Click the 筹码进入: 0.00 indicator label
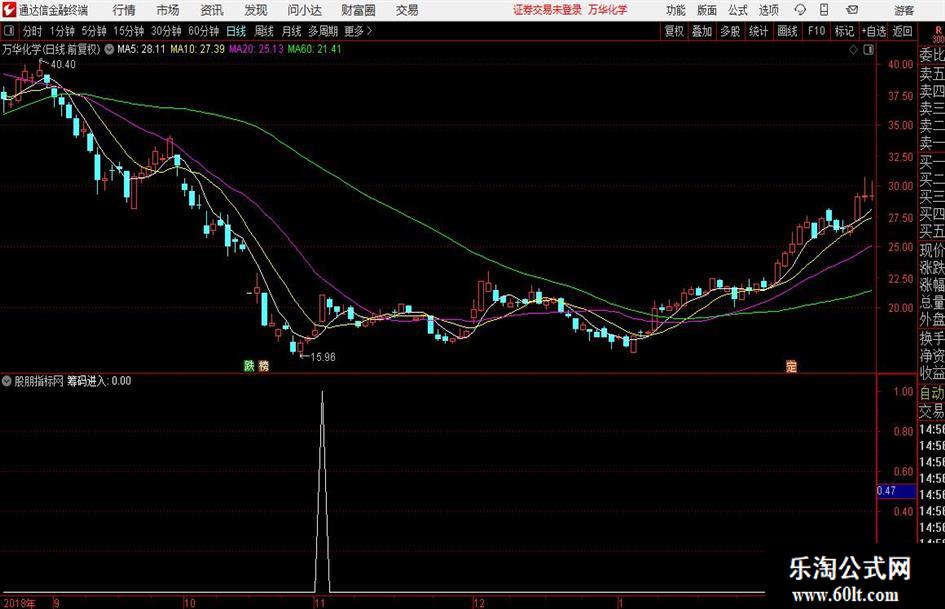The width and height of the screenshot is (945, 609). 99,381
